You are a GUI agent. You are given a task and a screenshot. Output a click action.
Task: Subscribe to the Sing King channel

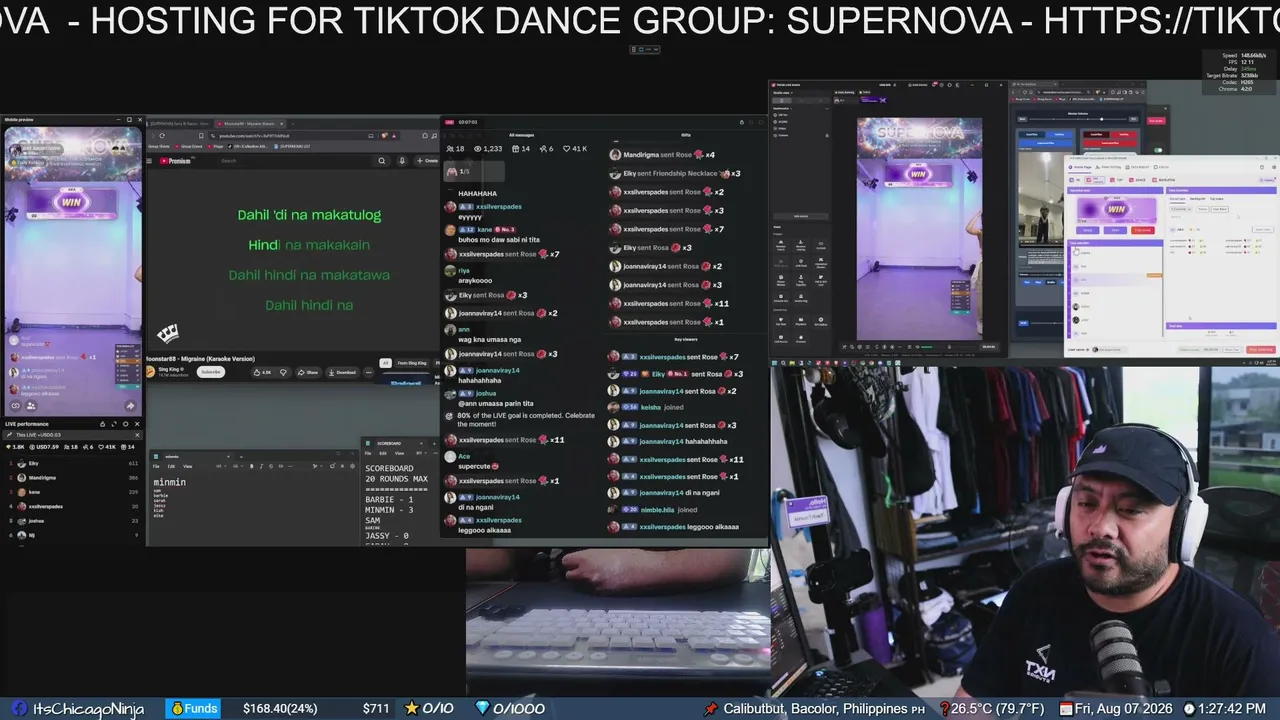click(210, 372)
